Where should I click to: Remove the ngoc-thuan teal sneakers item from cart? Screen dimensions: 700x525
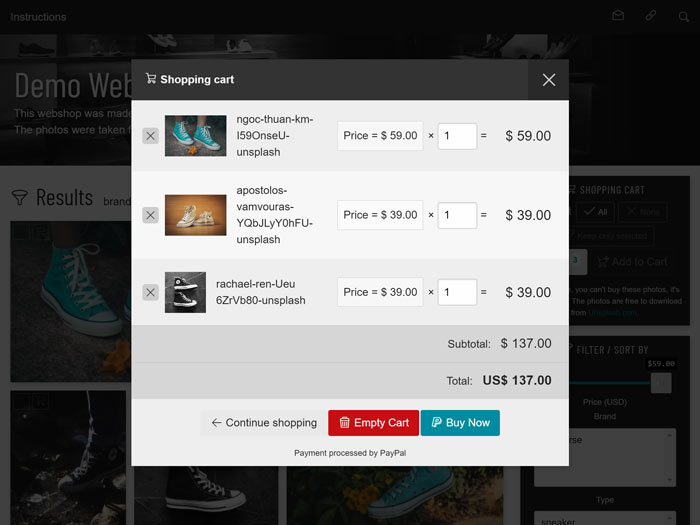150,136
